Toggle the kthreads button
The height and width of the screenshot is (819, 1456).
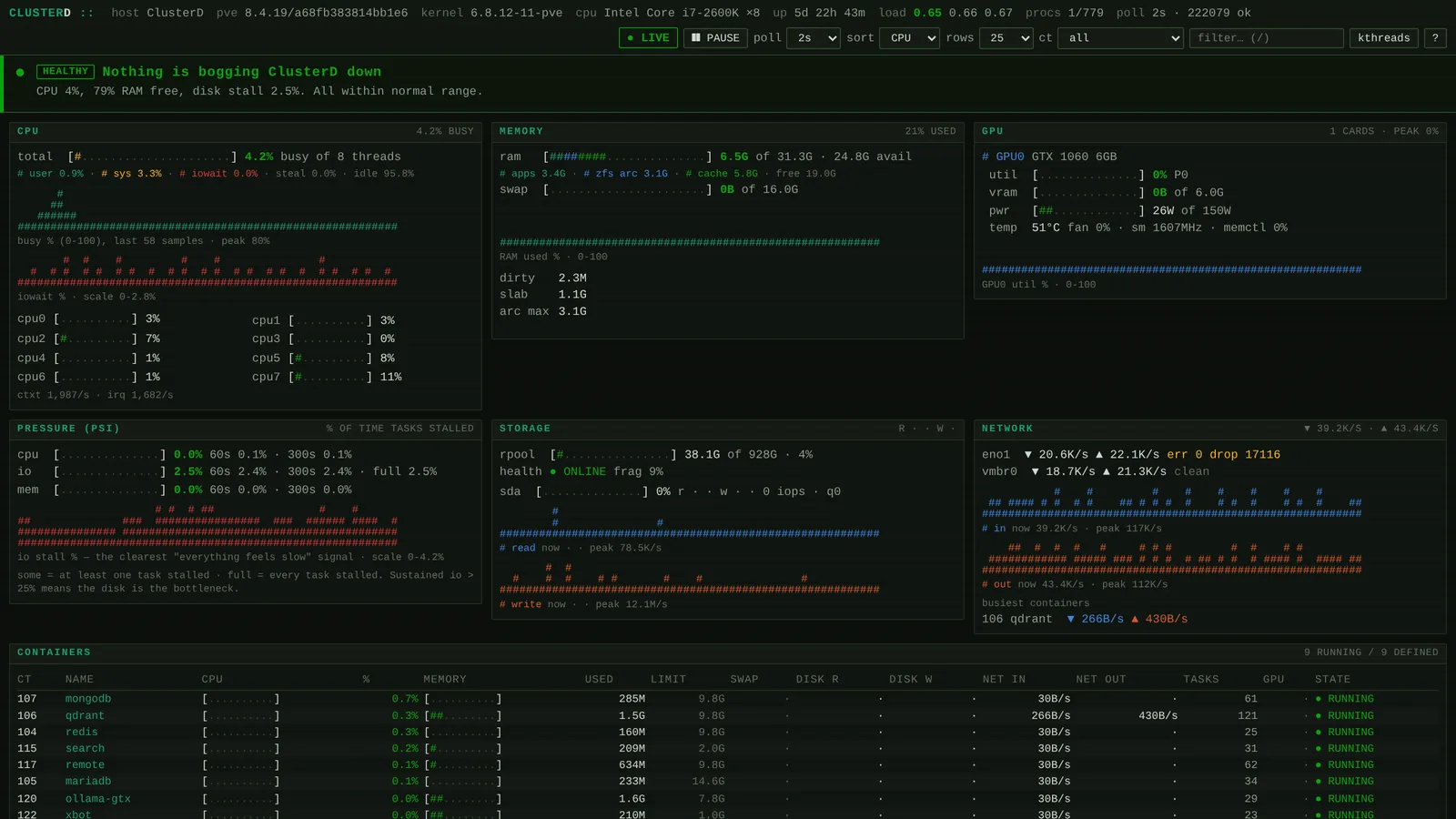click(x=1384, y=38)
